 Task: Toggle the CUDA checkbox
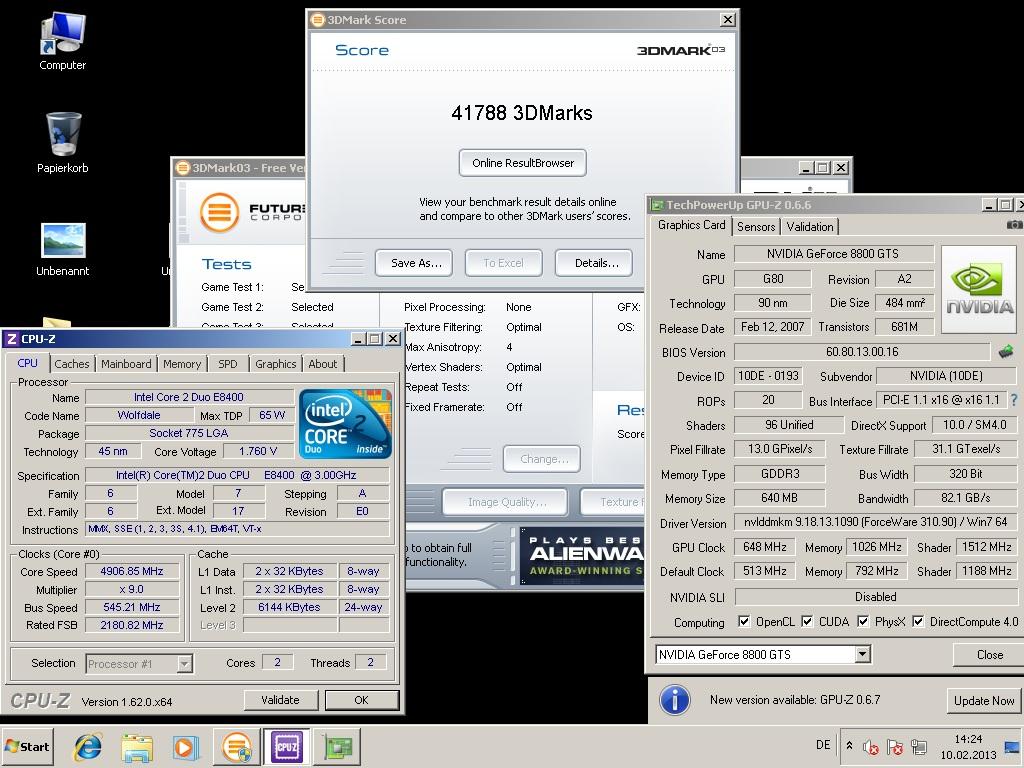pyautogui.click(x=807, y=621)
